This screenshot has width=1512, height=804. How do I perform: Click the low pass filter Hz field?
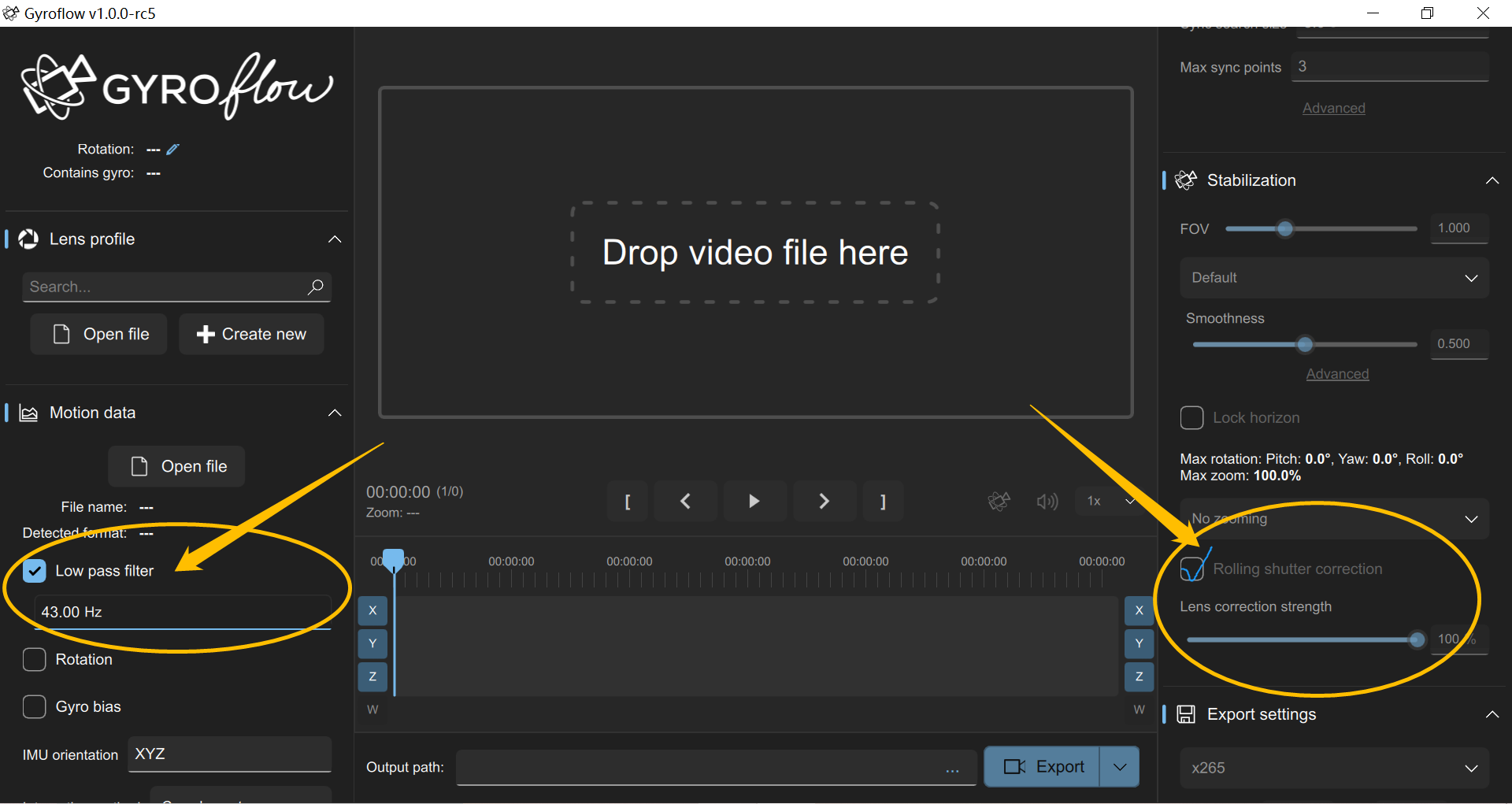coord(182,612)
